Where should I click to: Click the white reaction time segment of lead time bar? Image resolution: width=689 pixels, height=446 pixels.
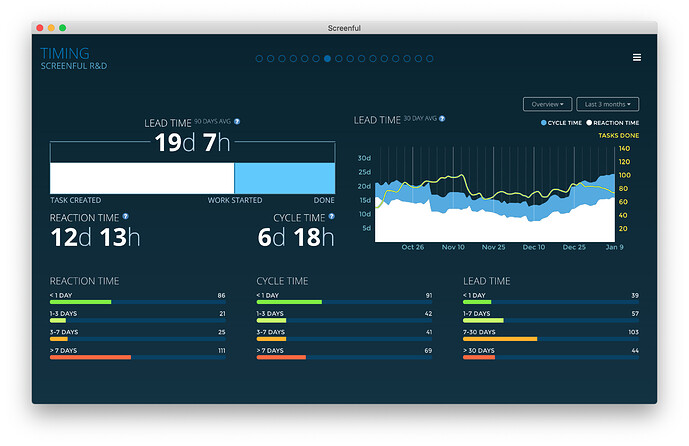click(x=142, y=178)
